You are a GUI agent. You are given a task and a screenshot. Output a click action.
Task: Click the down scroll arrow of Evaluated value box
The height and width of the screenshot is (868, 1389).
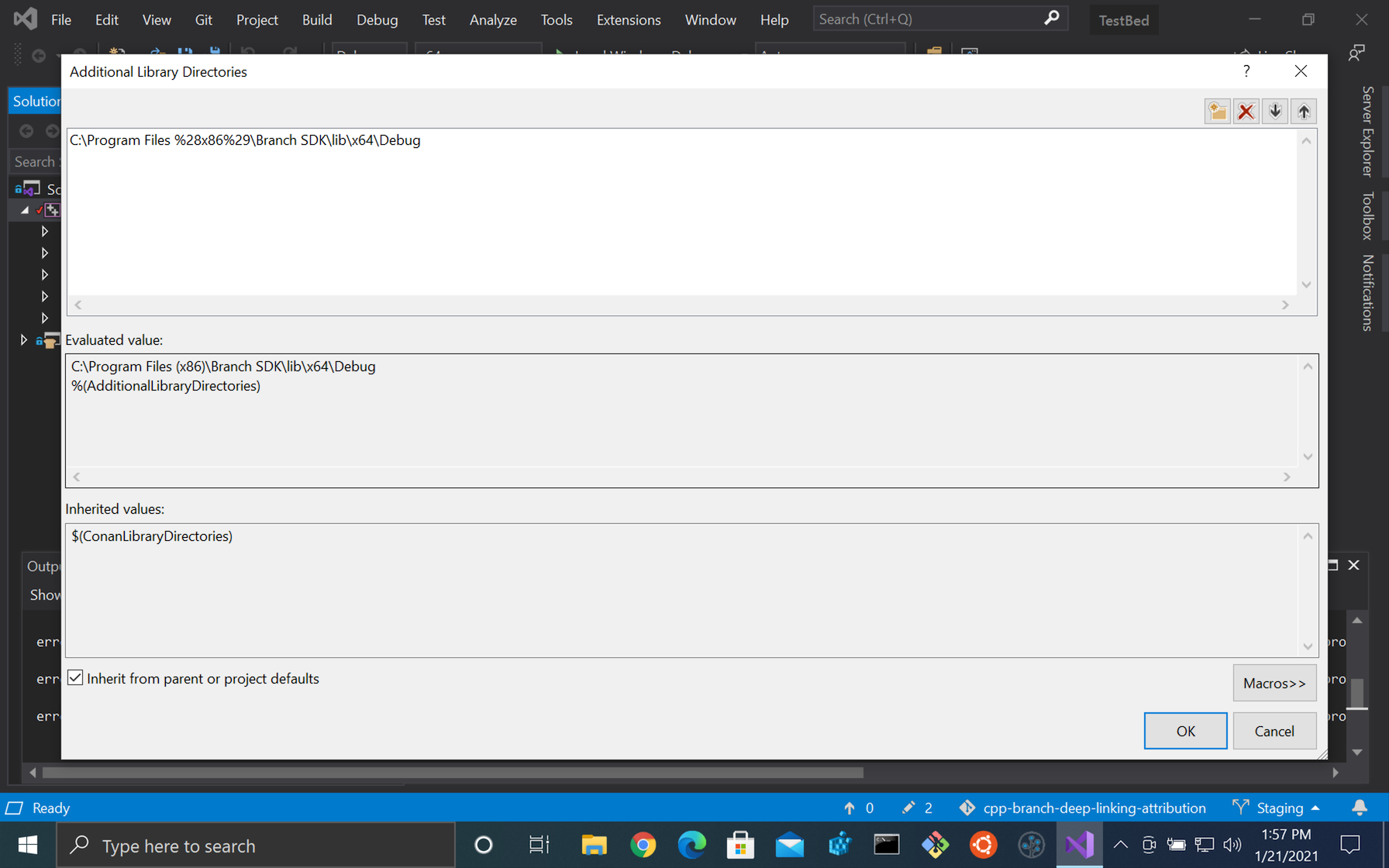click(x=1307, y=456)
